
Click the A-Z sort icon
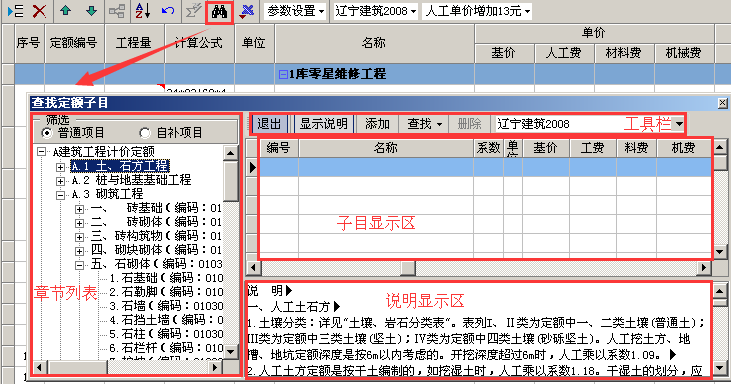point(143,11)
